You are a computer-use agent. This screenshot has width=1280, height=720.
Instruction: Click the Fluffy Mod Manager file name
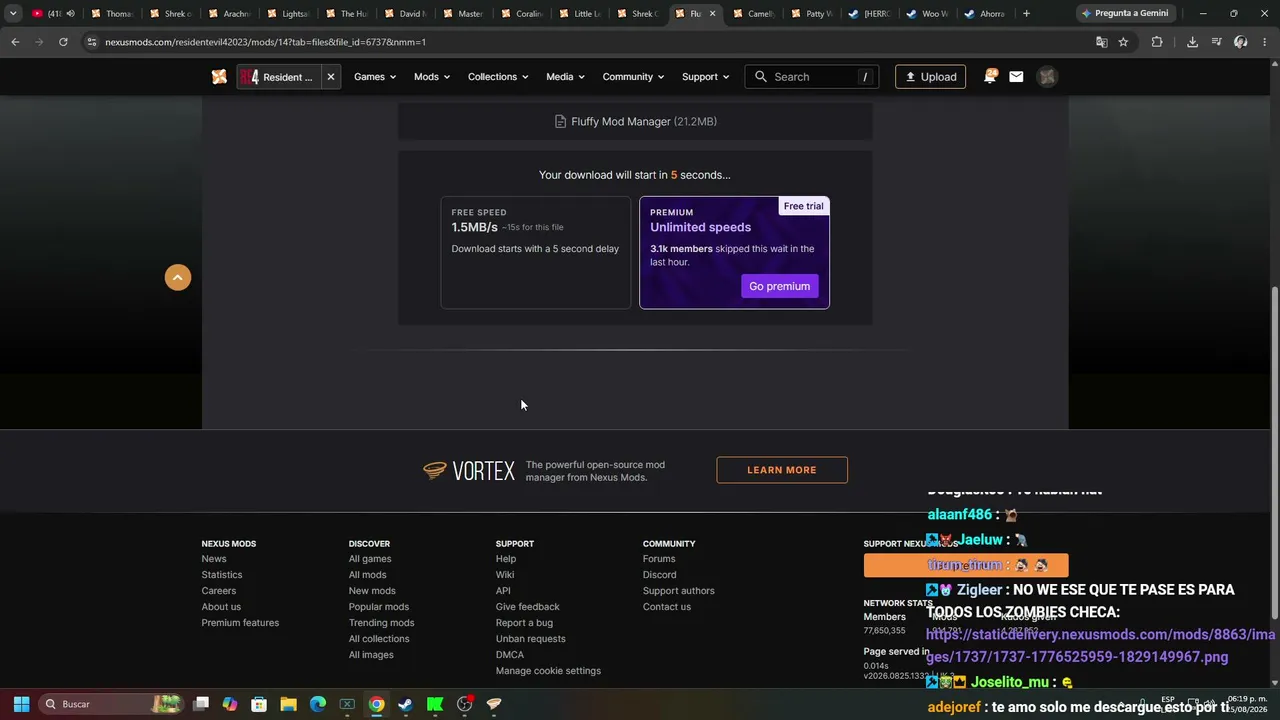pos(621,122)
